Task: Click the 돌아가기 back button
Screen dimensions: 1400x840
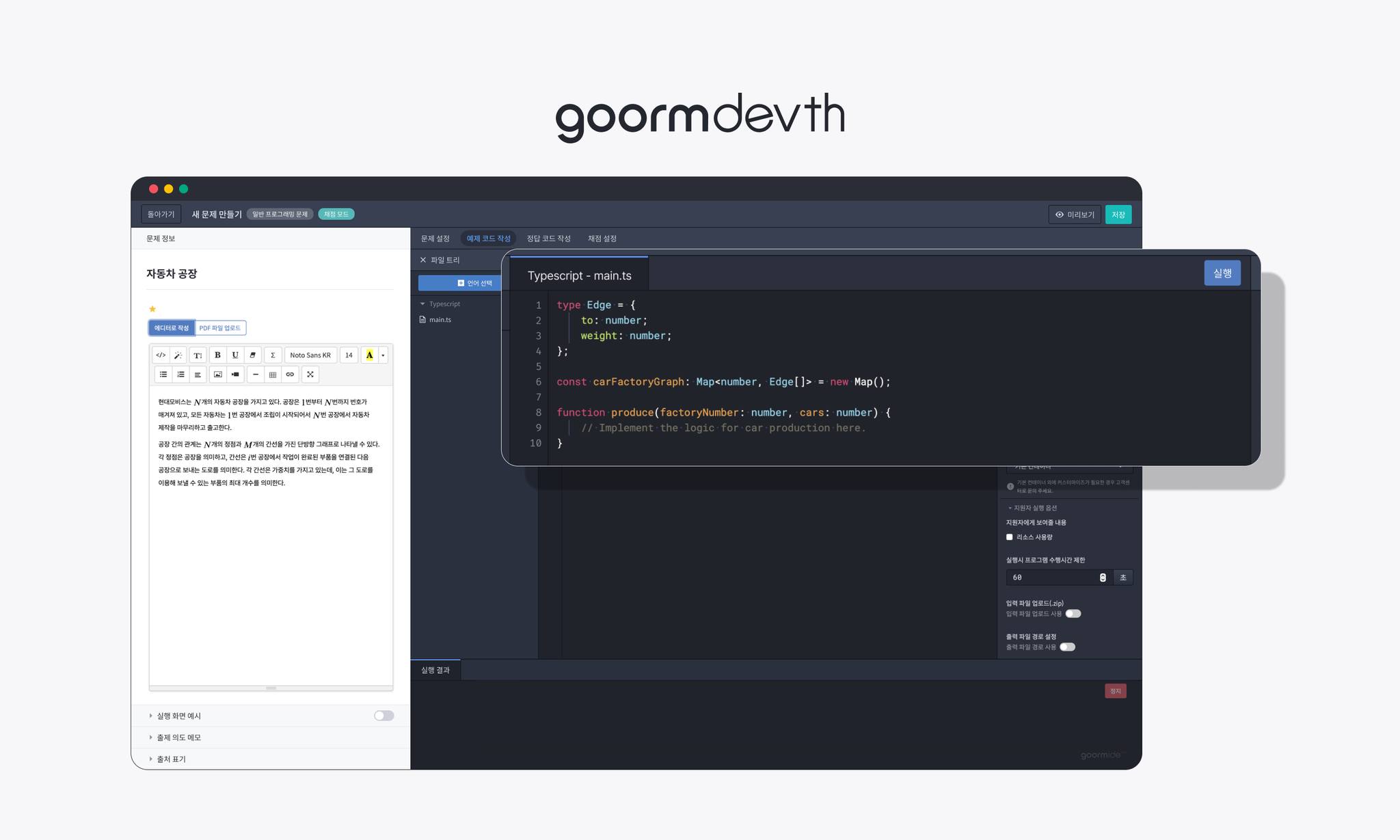Action: point(161,215)
